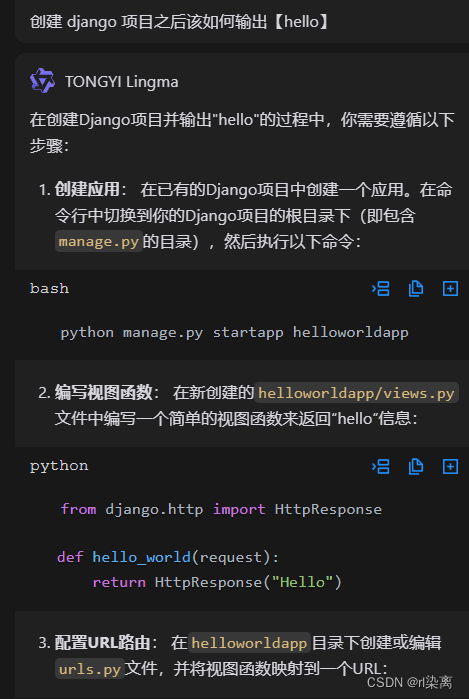The image size is (469, 699).
Task: Insert the python code block at the cursor
Action: coord(381,466)
